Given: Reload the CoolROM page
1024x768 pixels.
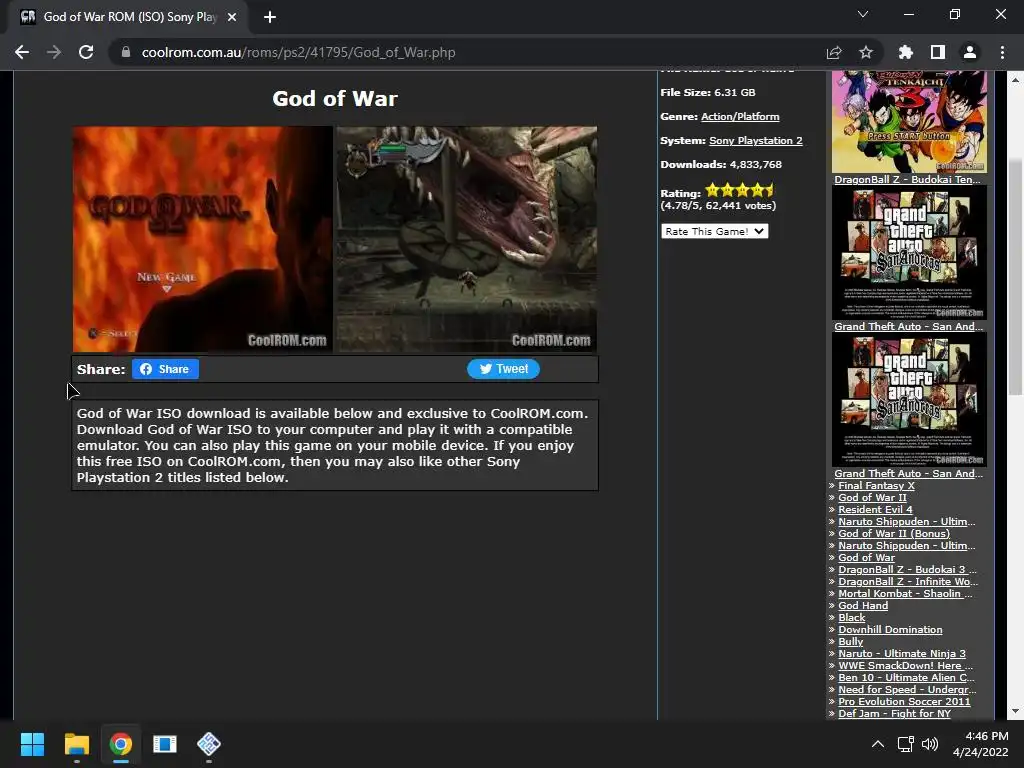Looking at the screenshot, I should pyautogui.click(x=86, y=52).
